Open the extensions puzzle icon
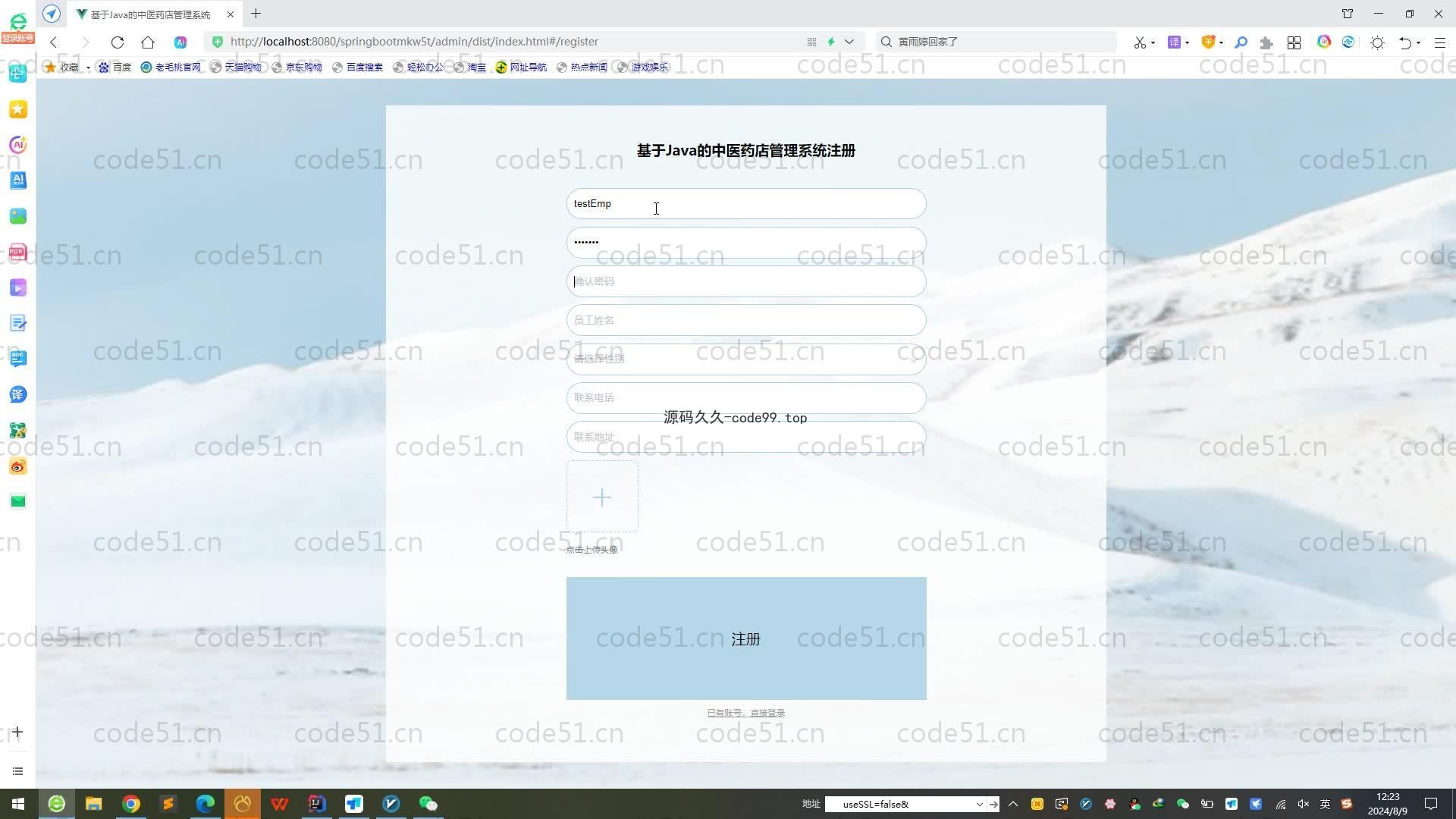 [x=1266, y=42]
